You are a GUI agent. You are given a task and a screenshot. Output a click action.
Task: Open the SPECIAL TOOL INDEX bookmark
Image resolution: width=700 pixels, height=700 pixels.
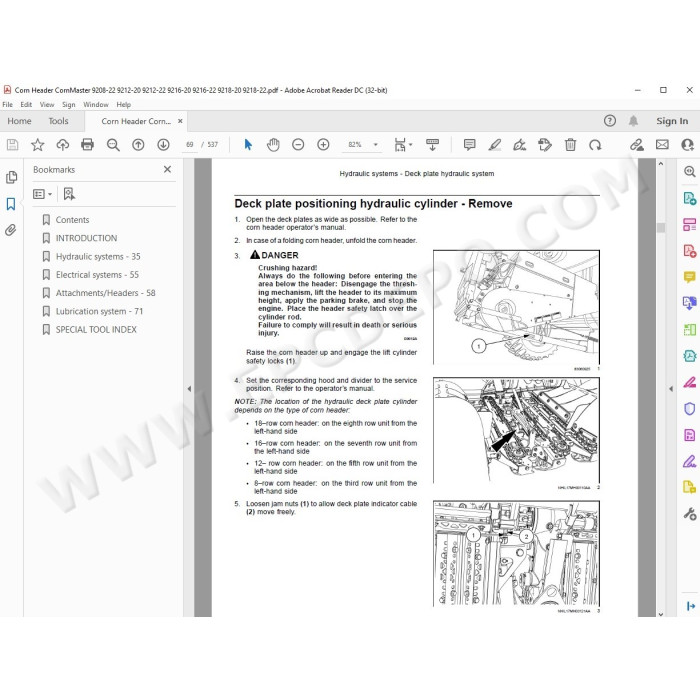(96, 329)
